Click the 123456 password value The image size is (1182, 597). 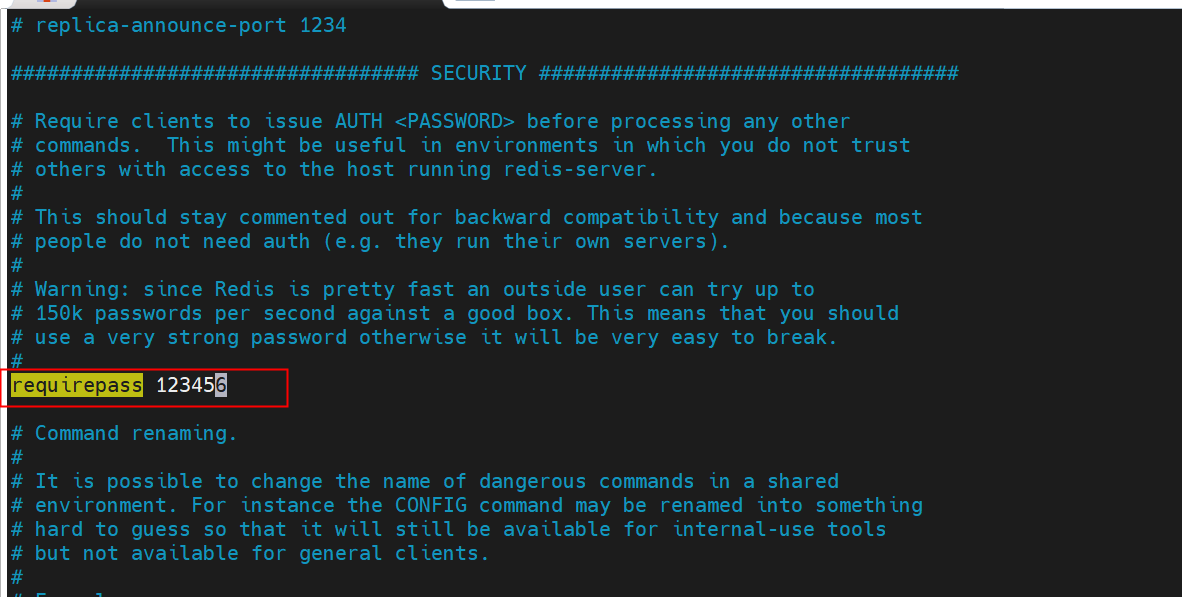coord(191,385)
